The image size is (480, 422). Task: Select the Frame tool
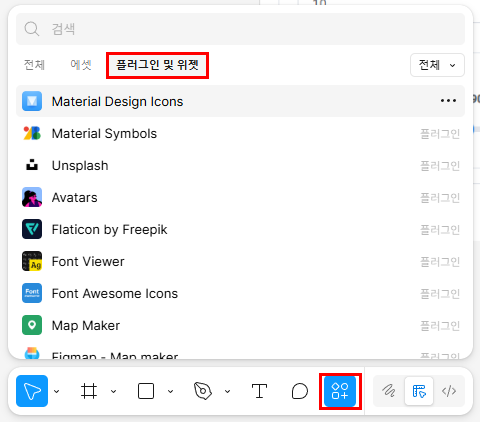pyautogui.click(x=89, y=391)
